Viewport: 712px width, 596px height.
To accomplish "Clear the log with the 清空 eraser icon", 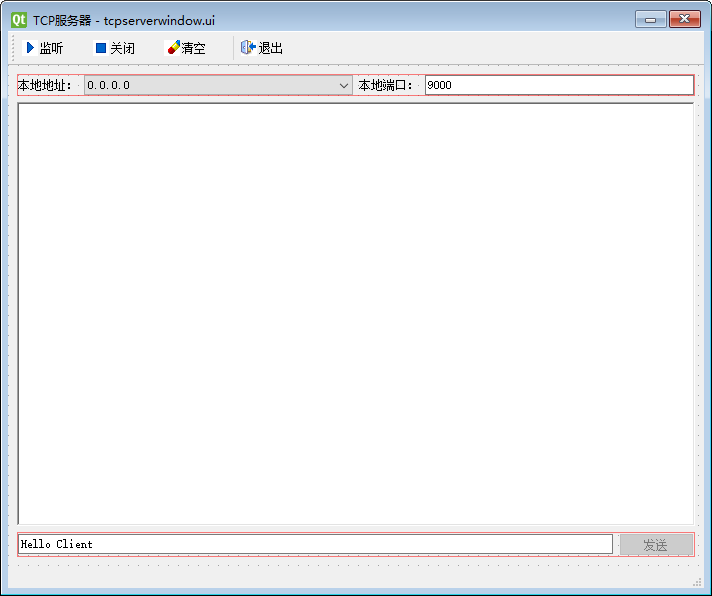I will [173, 47].
